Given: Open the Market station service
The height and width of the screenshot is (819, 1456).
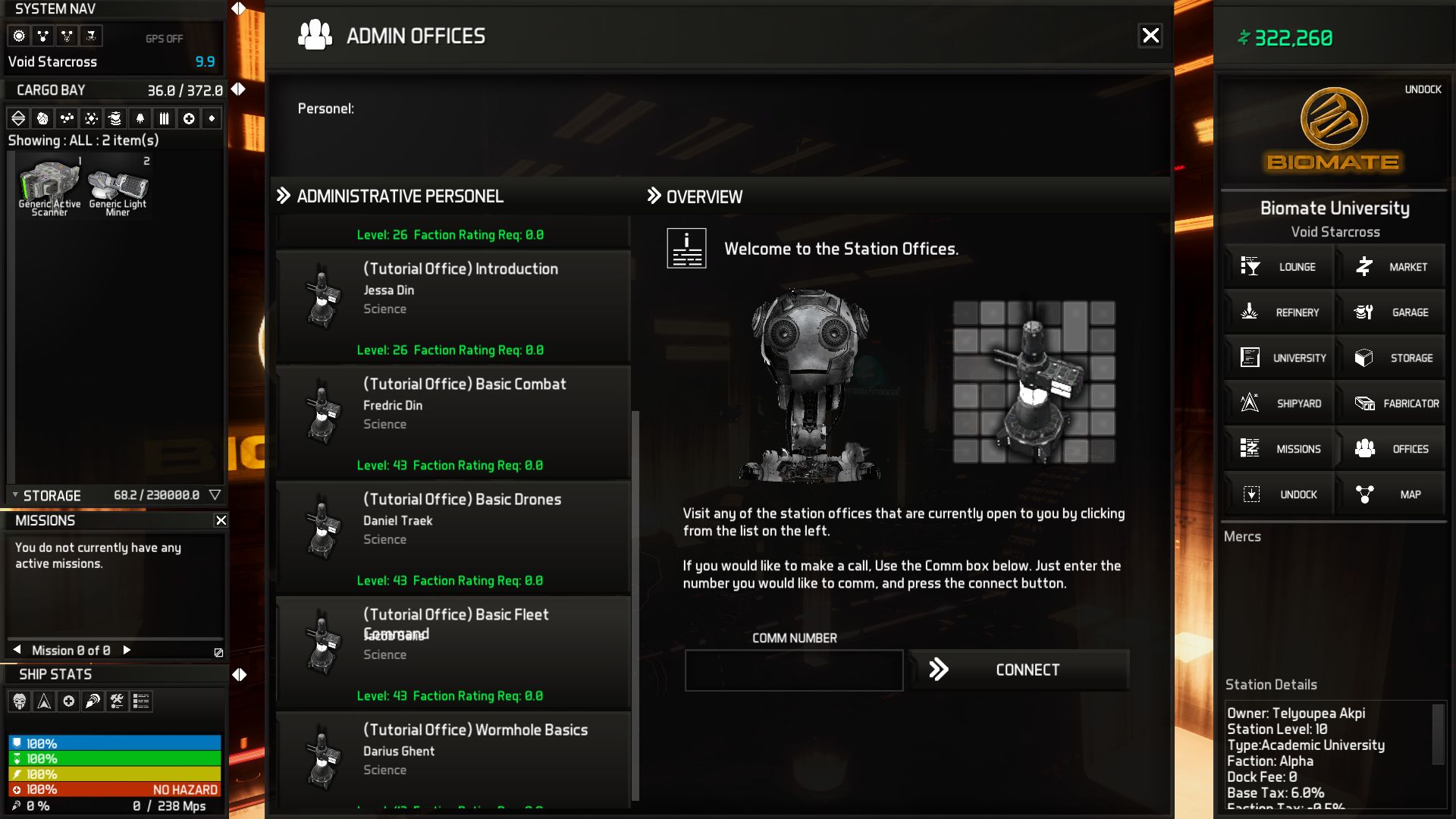Looking at the screenshot, I should click(x=1391, y=267).
